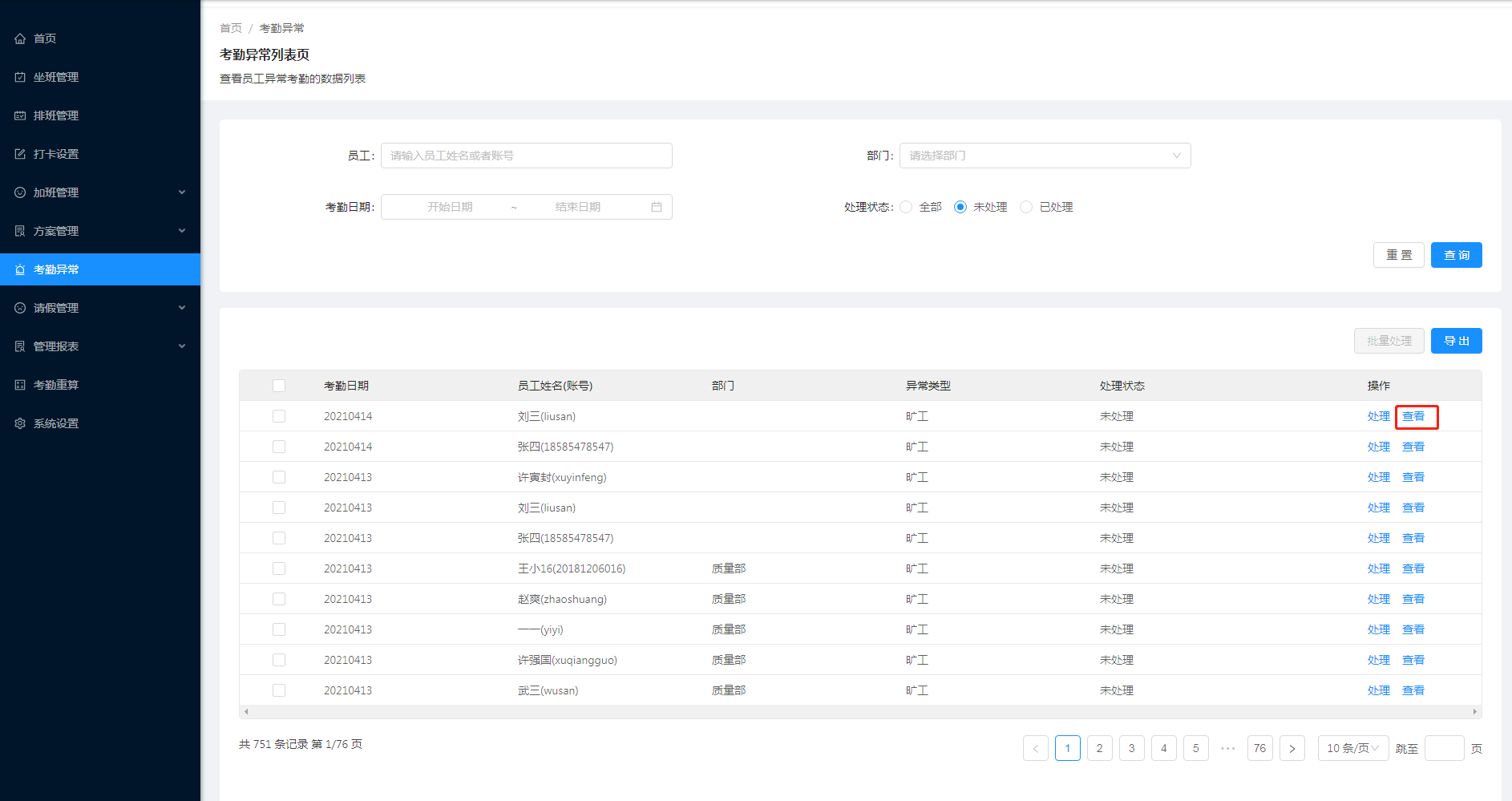Image resolution: width=1512 pixels, height=801 pixels.
Task: Click the 导出 export button
Action: [1457, 341]
